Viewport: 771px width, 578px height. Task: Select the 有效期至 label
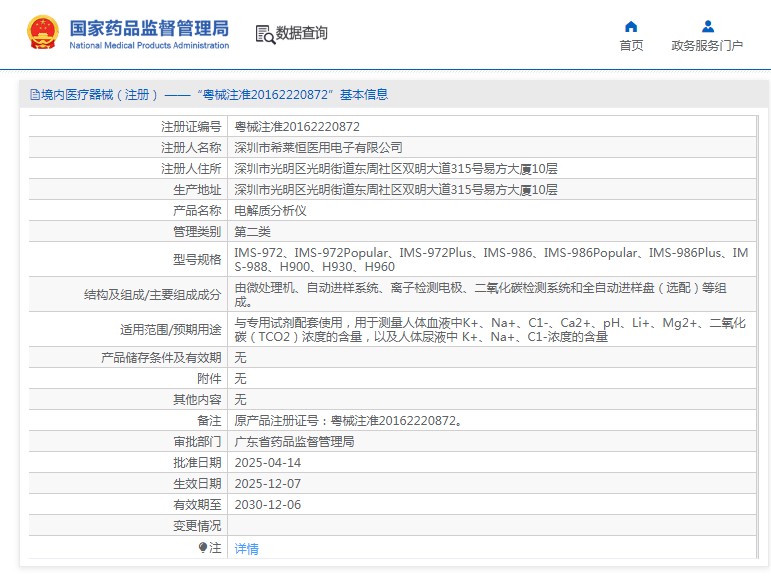point(197,505)
